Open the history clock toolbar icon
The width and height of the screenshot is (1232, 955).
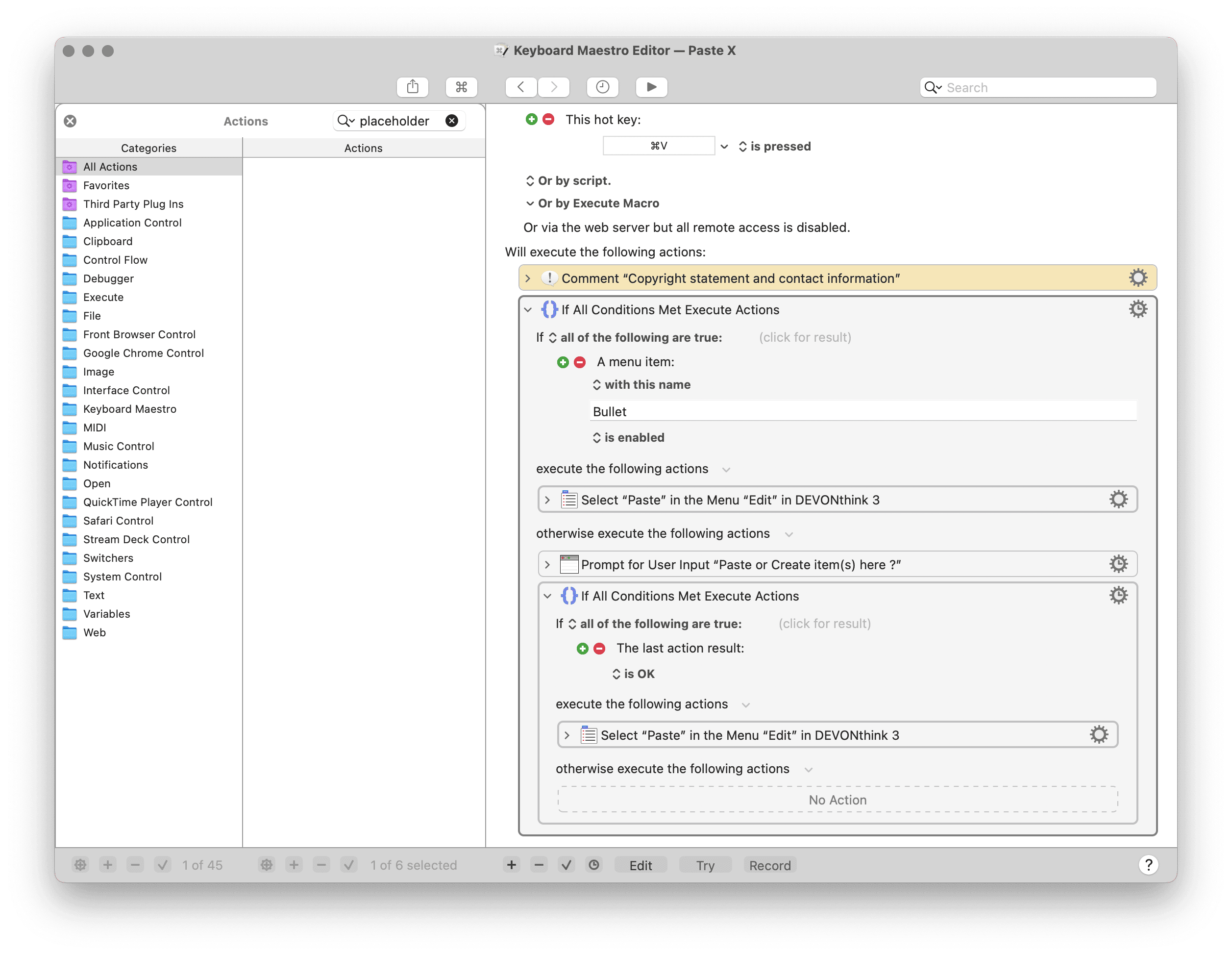[x=602, y=87]
